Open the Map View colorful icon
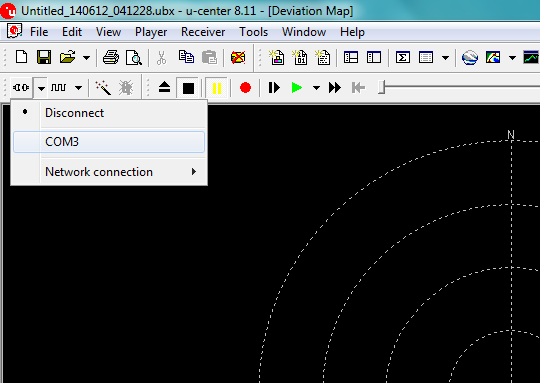This screenshot has width=540, height=383. (x=493, y=57)
